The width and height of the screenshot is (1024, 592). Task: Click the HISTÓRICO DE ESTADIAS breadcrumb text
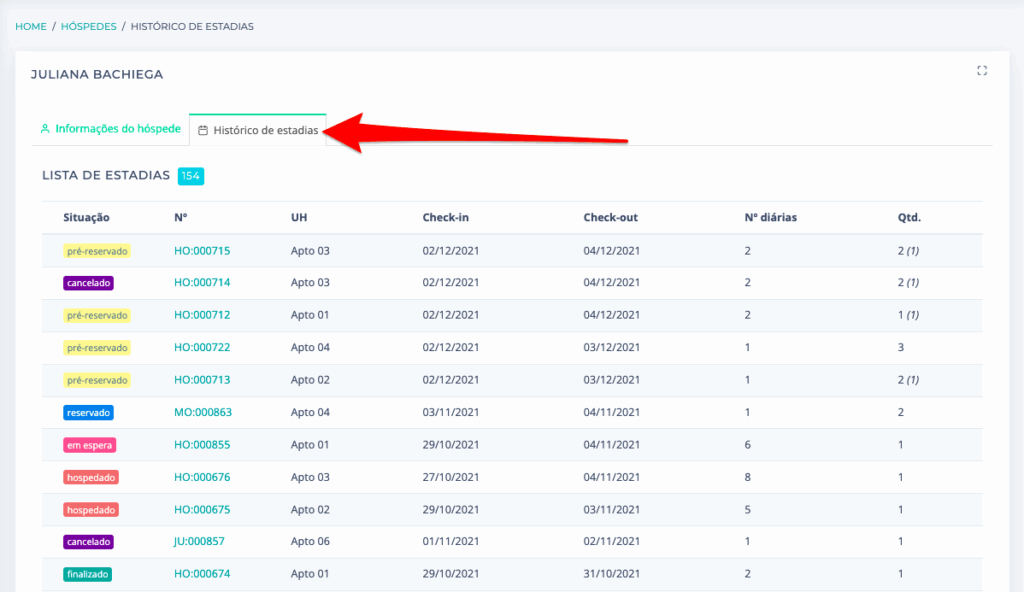[x=192, y=26]
